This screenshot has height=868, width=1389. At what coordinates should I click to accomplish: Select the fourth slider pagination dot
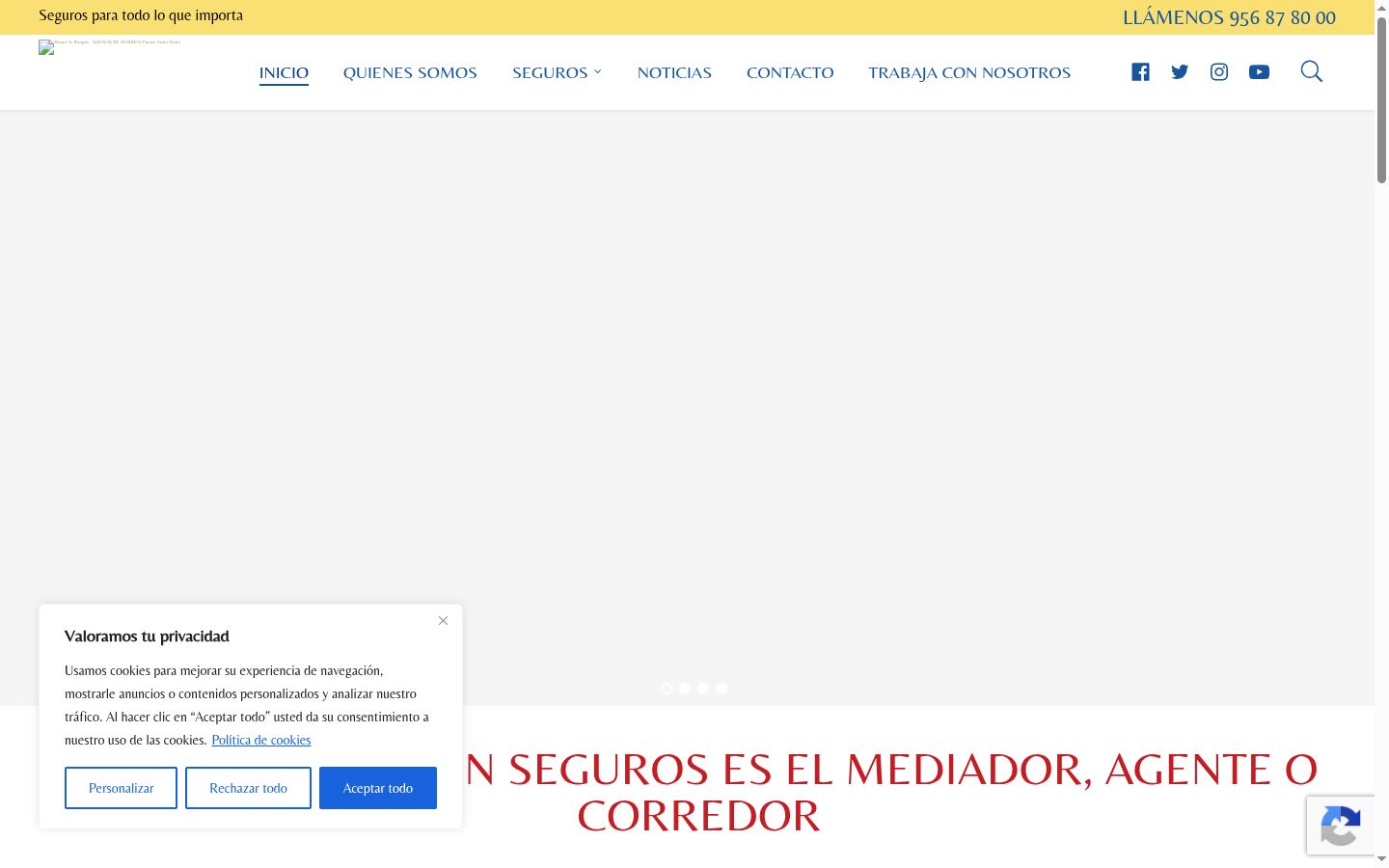tap(722, 689)
